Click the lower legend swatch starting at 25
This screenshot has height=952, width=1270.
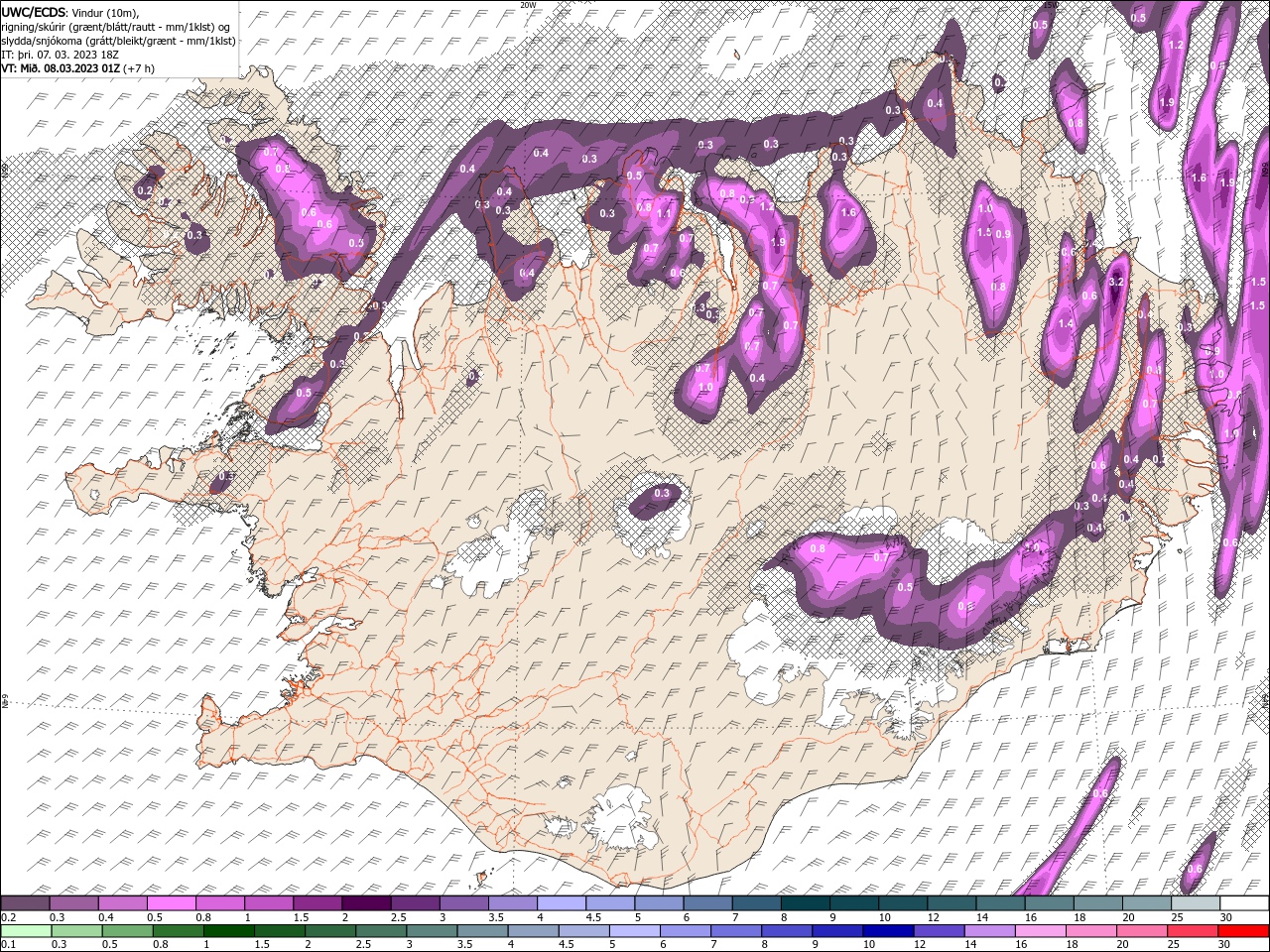(1192, 931)
